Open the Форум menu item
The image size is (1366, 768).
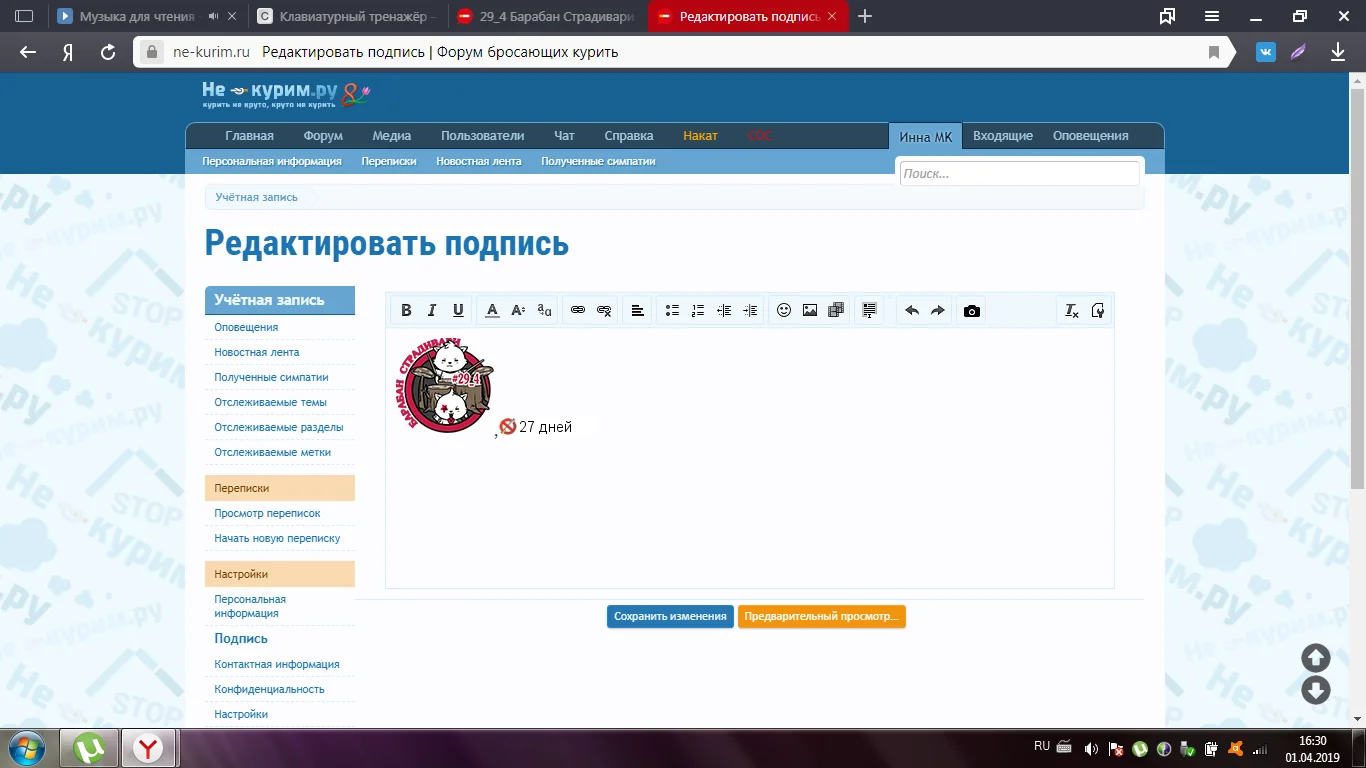(x=323, y=136)
